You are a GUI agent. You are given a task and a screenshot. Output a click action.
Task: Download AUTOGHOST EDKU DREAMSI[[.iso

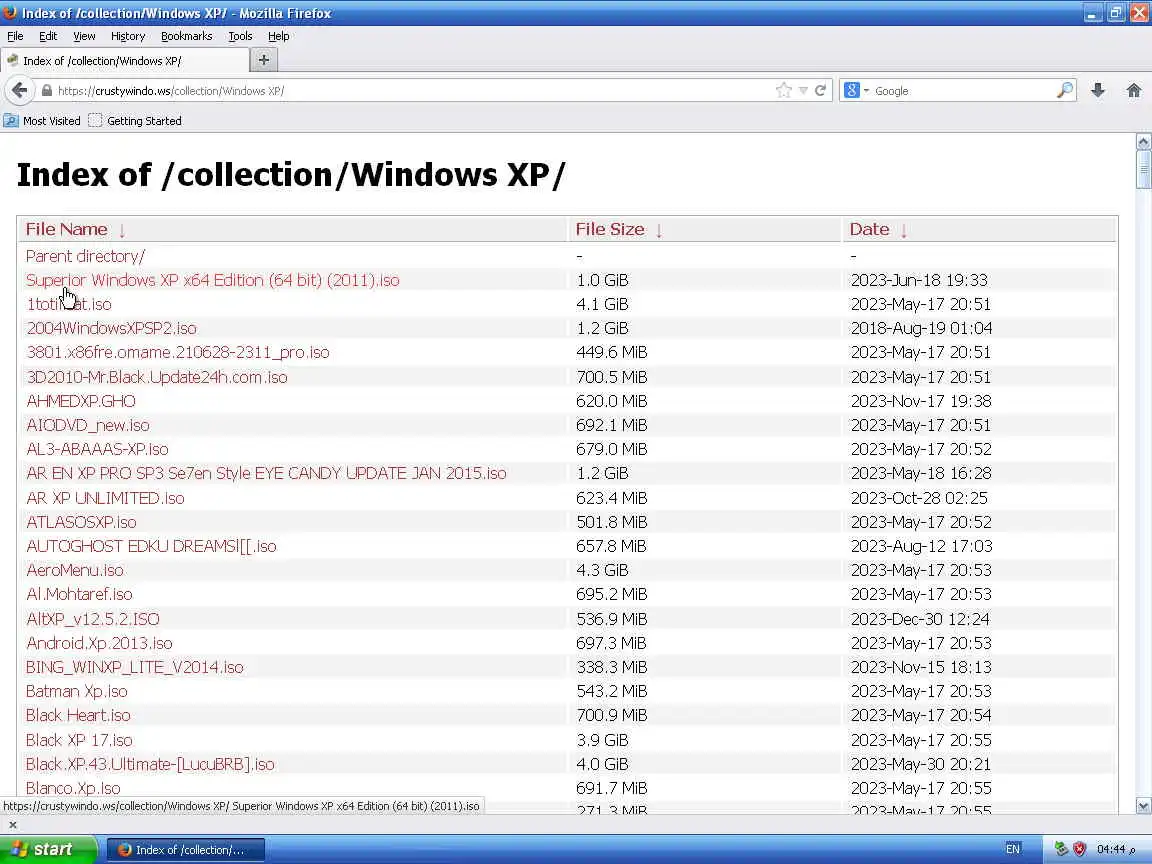(x=151, y=546)
